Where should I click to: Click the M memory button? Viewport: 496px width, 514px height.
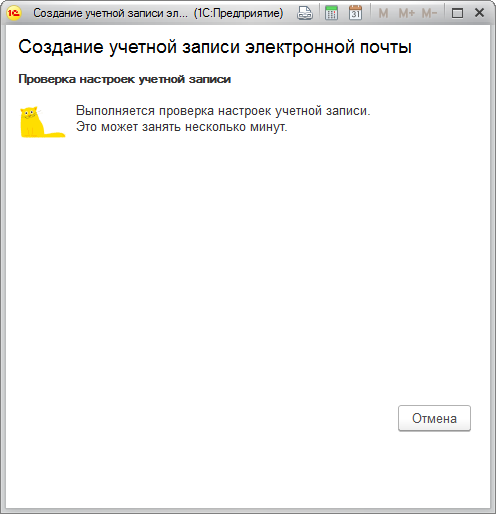click(383, 13)
